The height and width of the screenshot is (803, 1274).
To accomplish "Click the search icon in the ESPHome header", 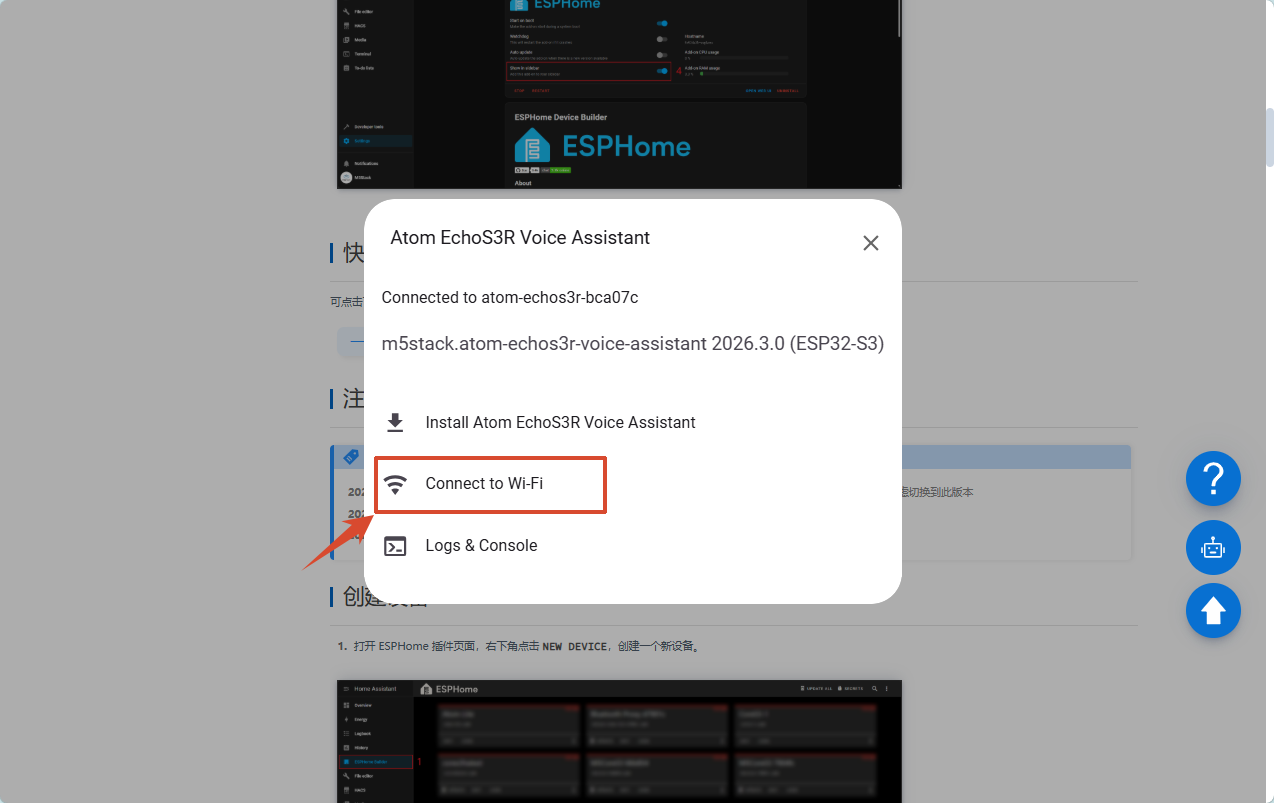I will (x=875, y=689).
